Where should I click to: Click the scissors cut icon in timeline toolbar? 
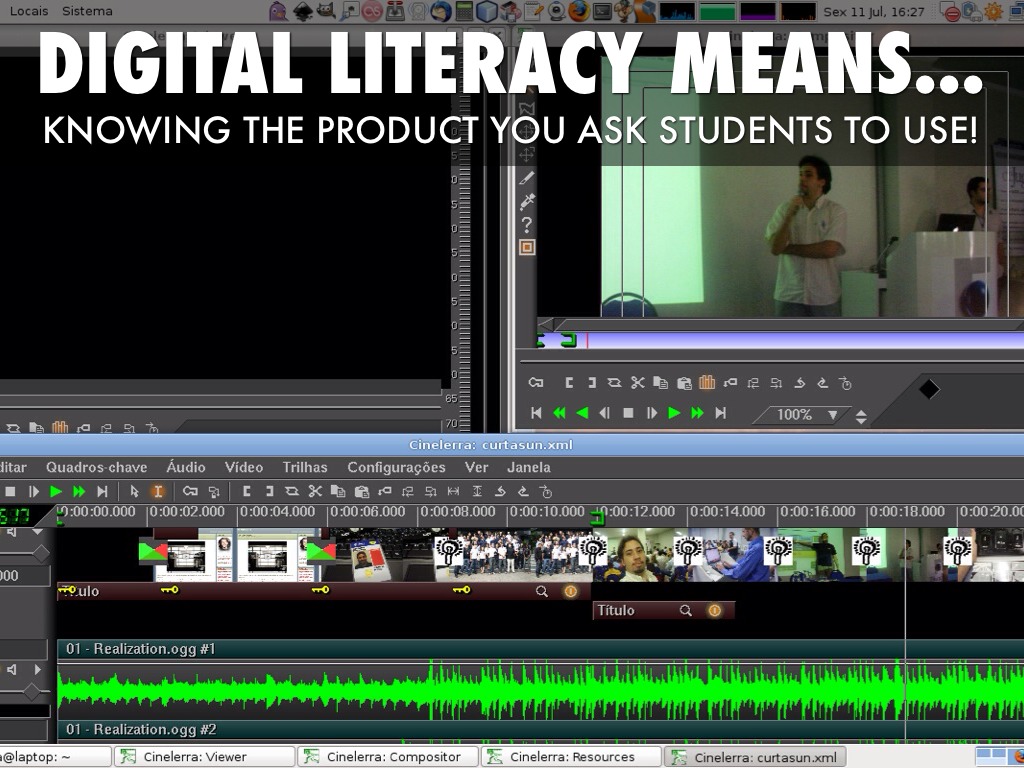tap(315, 491)
